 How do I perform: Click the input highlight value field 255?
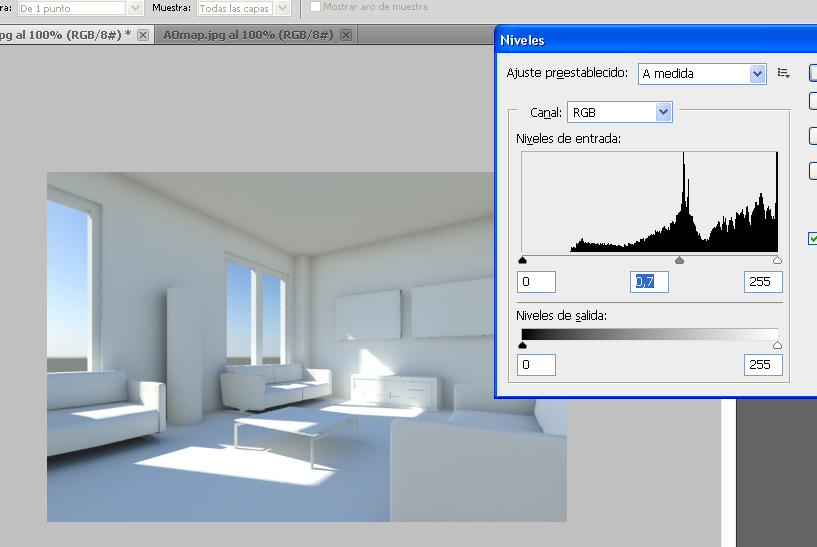click(763, 282)
